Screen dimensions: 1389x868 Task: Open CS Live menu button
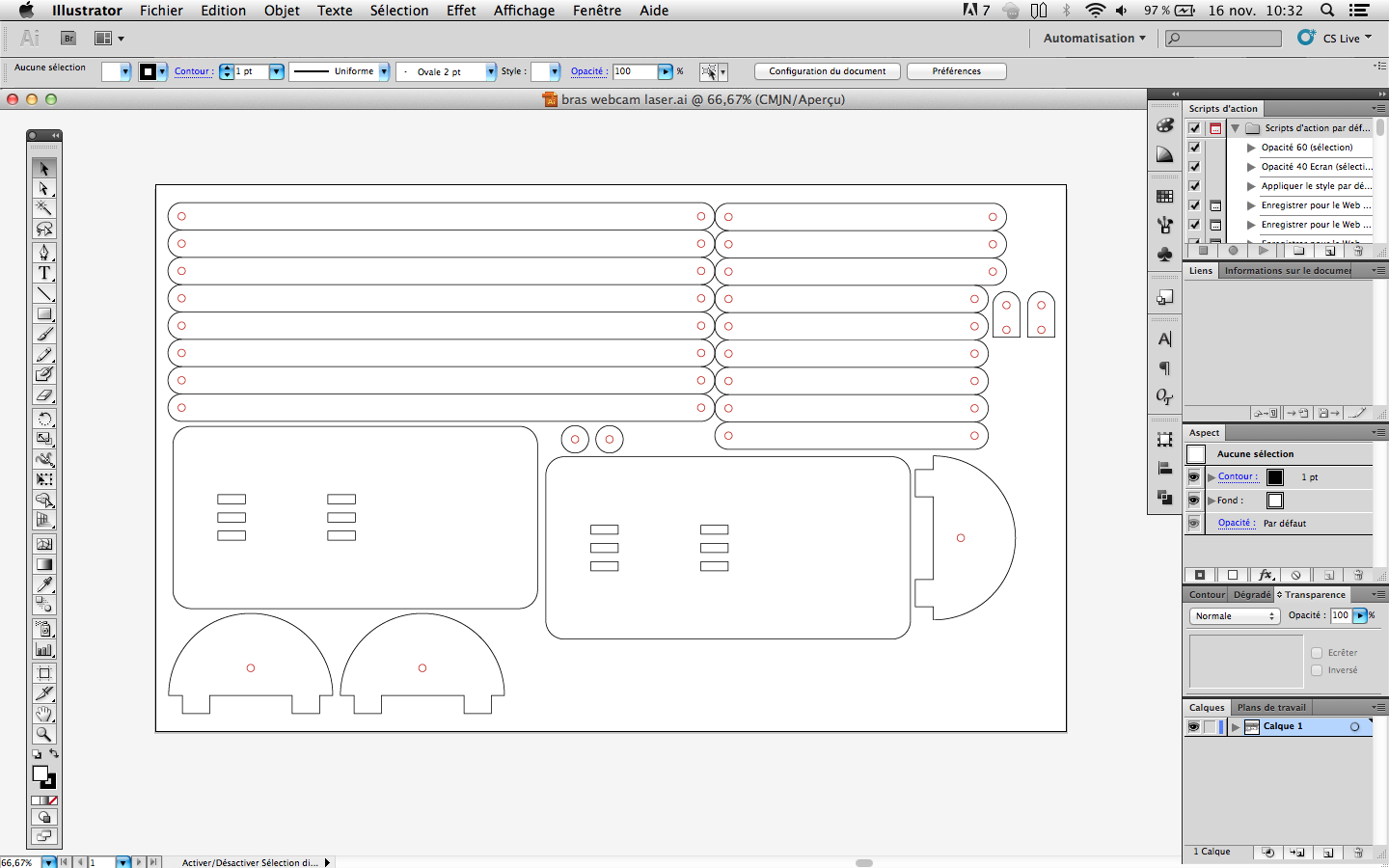(1335, 38)
